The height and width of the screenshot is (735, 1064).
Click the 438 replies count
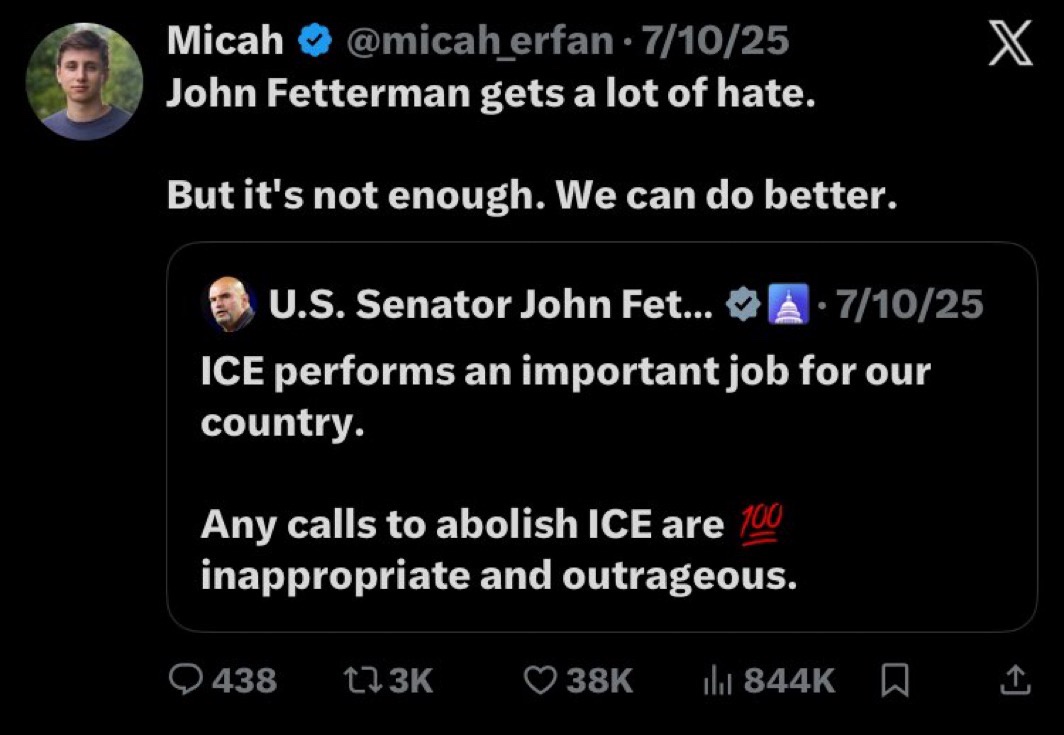pos(244,680)
